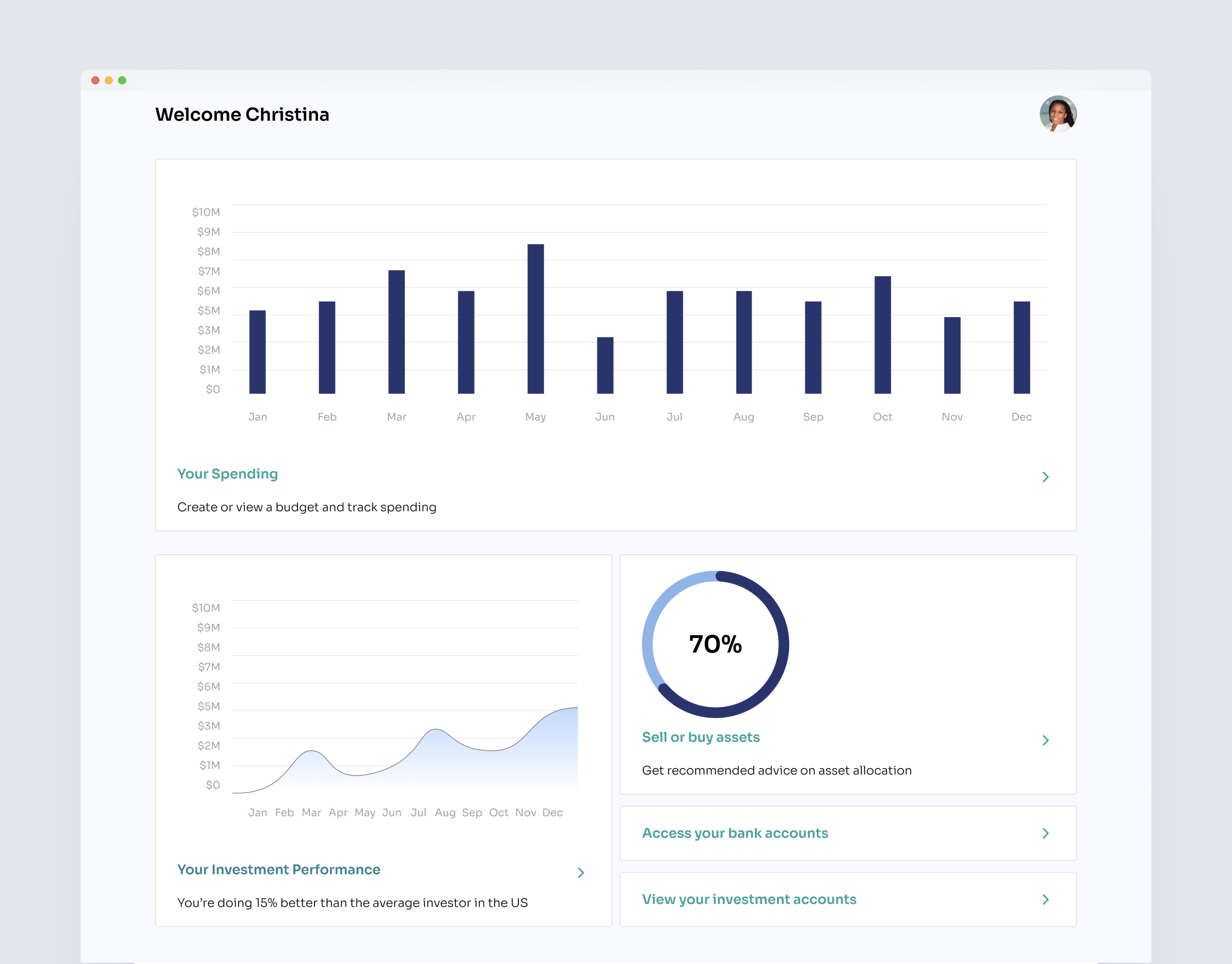
Task: Click the Investment Performance chevron arrow
Action: point(581,873)
